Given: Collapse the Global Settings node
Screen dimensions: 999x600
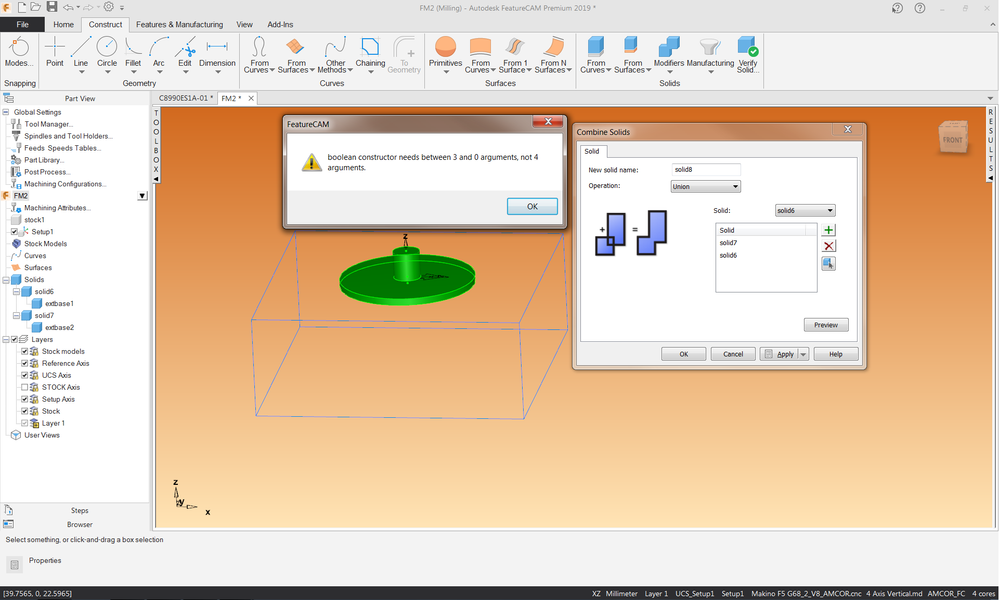Looking at the screenshot, I should coord(6,112).
